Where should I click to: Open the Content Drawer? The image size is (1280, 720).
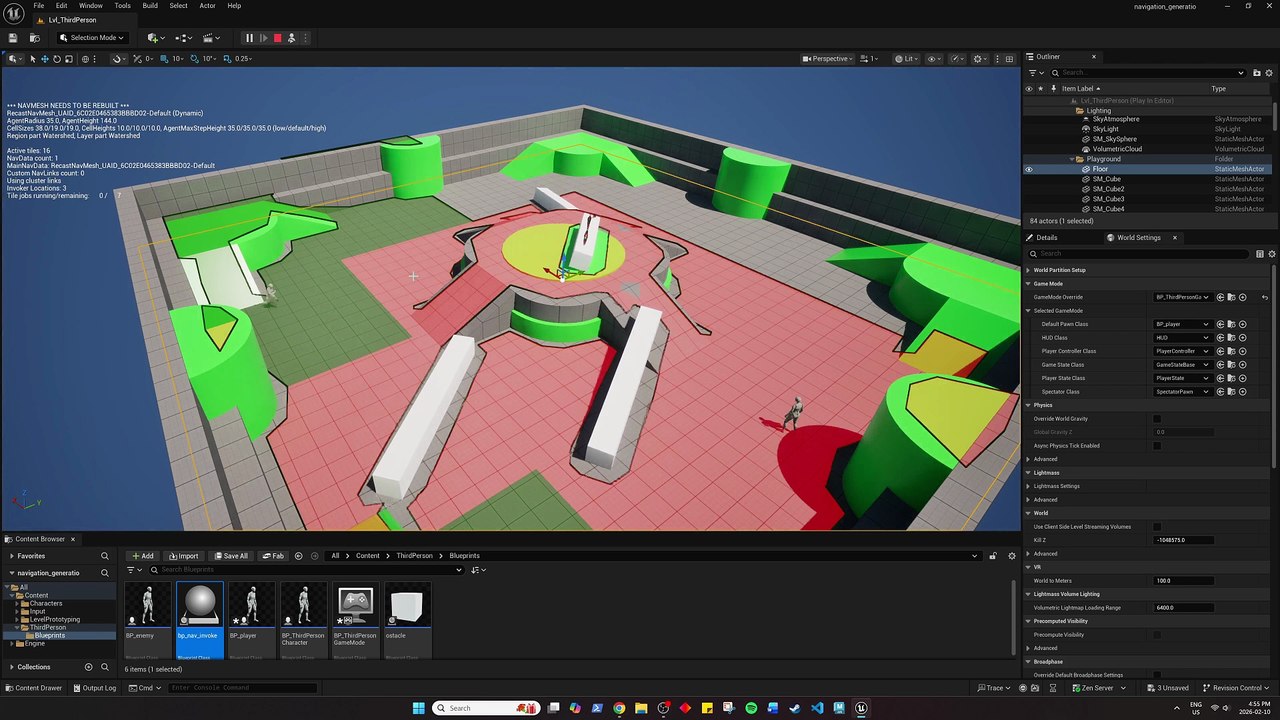(34, 688)
